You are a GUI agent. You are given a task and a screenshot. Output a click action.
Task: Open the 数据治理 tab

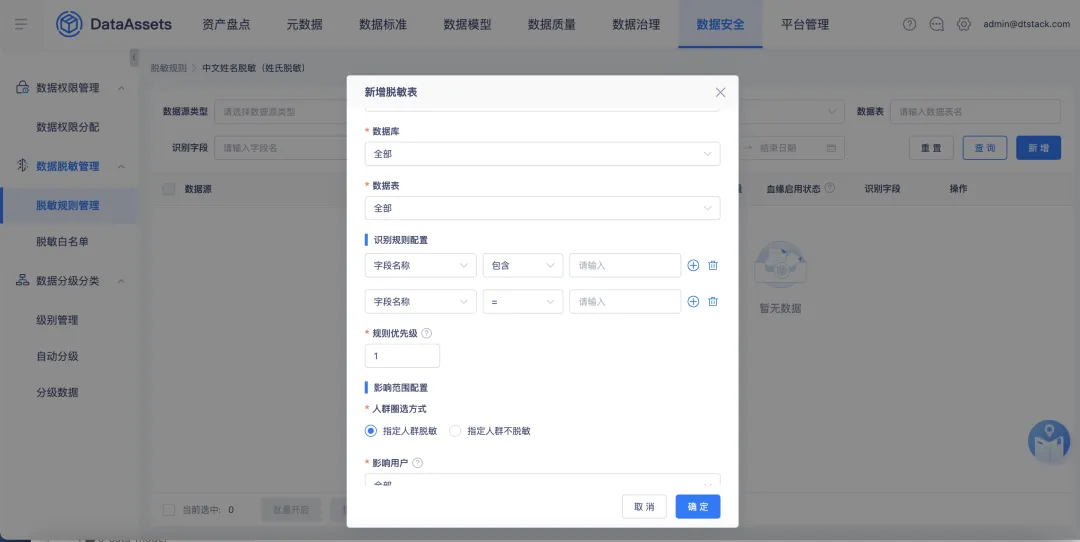tap(636, 24)
